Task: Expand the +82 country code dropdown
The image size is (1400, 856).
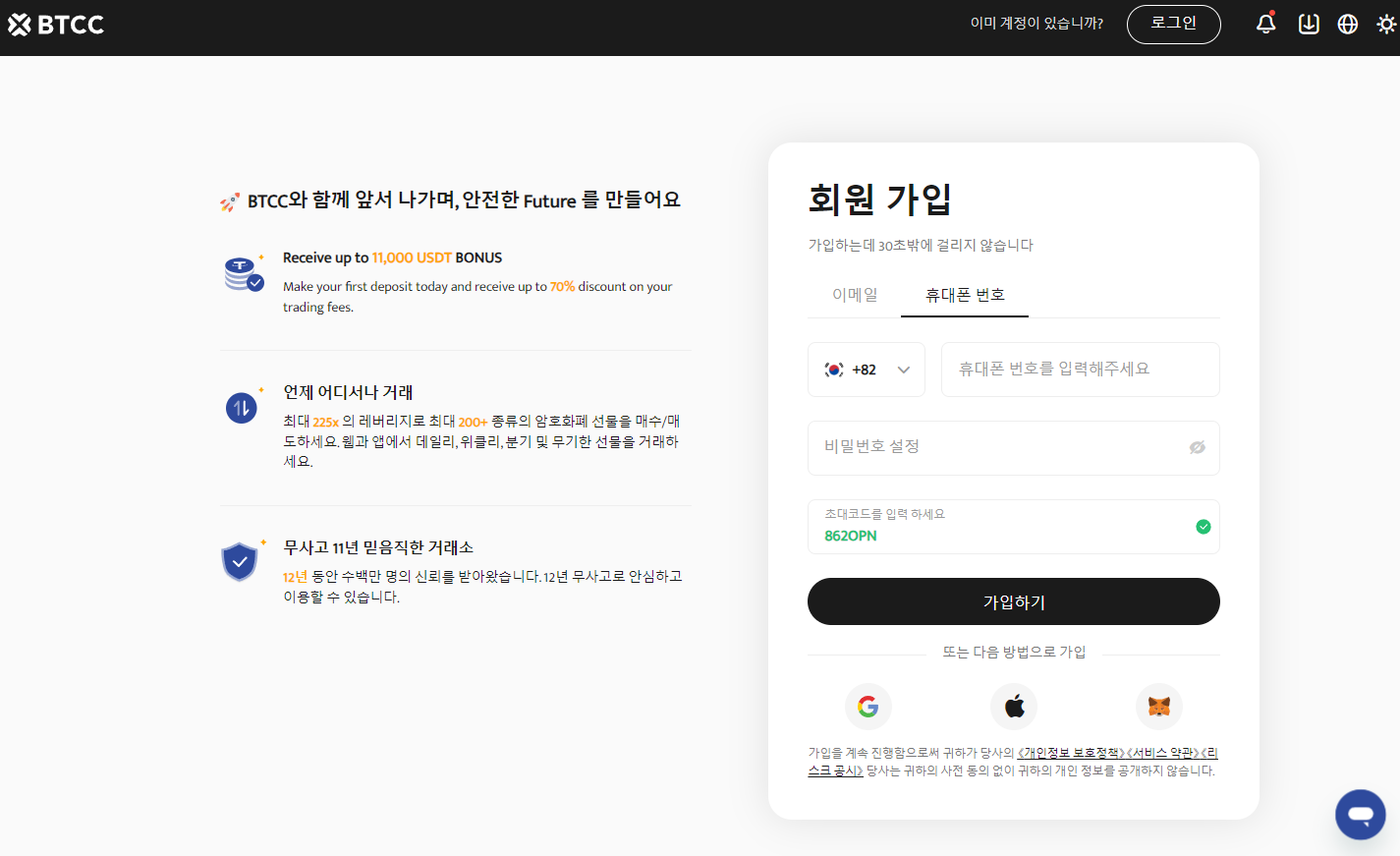Action: pyautogui.click(x=867, y=370)
